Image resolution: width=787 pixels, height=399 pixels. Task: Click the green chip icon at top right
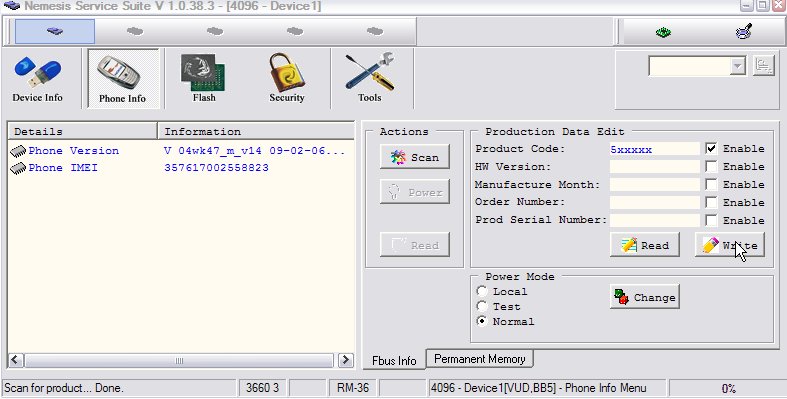point(664,33)
